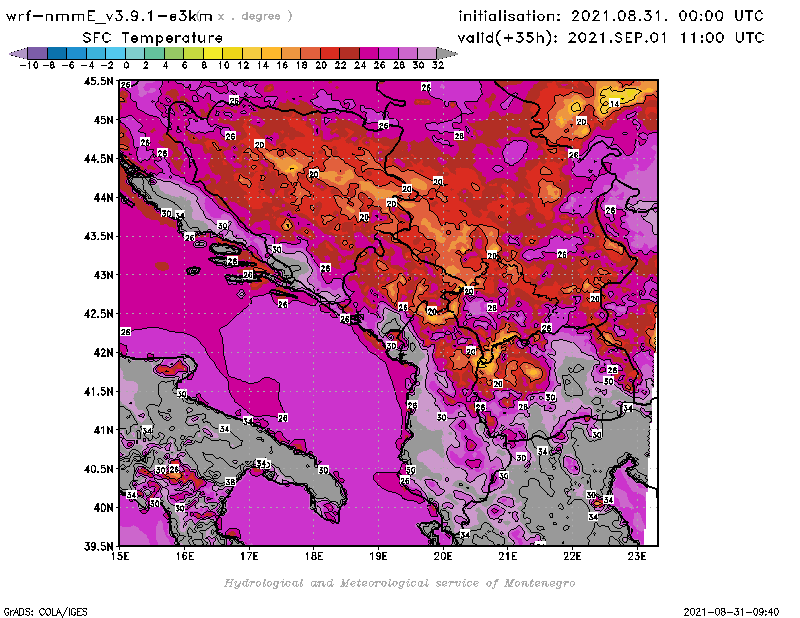Pick the orange 14 to 16 legend swatch

(271, 54)
